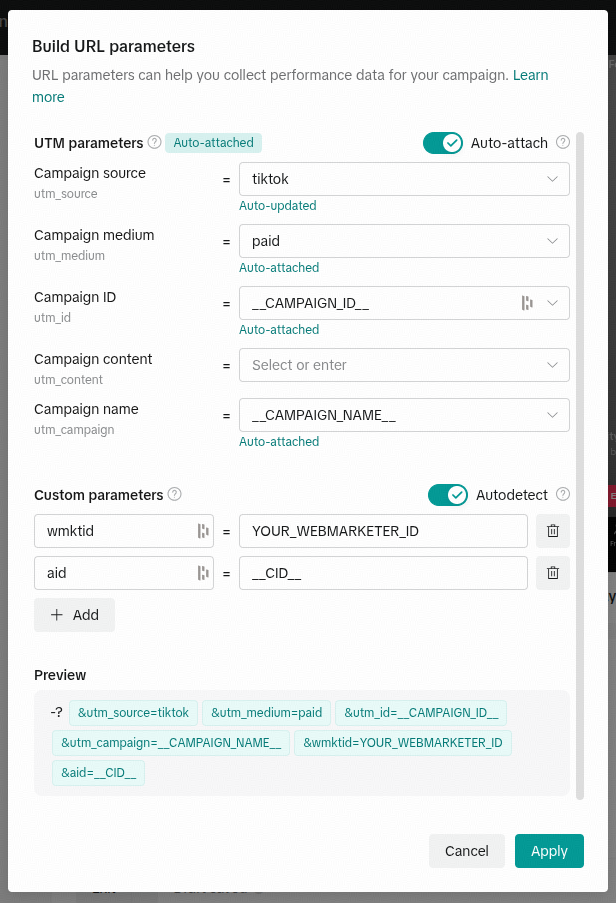Disable the Auto-attach toggle
This screenshot has width=616, height=903.
(x=443, y=143)
